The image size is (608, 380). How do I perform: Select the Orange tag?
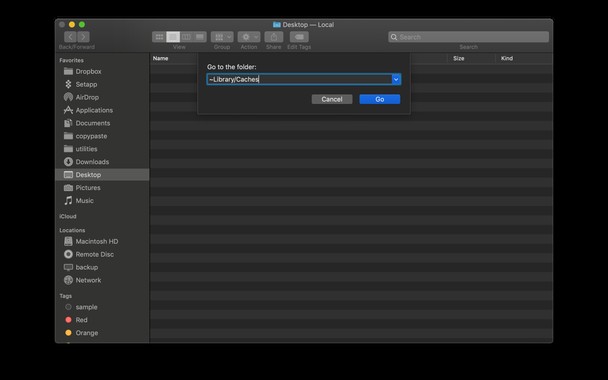click(x=102, y=333)
